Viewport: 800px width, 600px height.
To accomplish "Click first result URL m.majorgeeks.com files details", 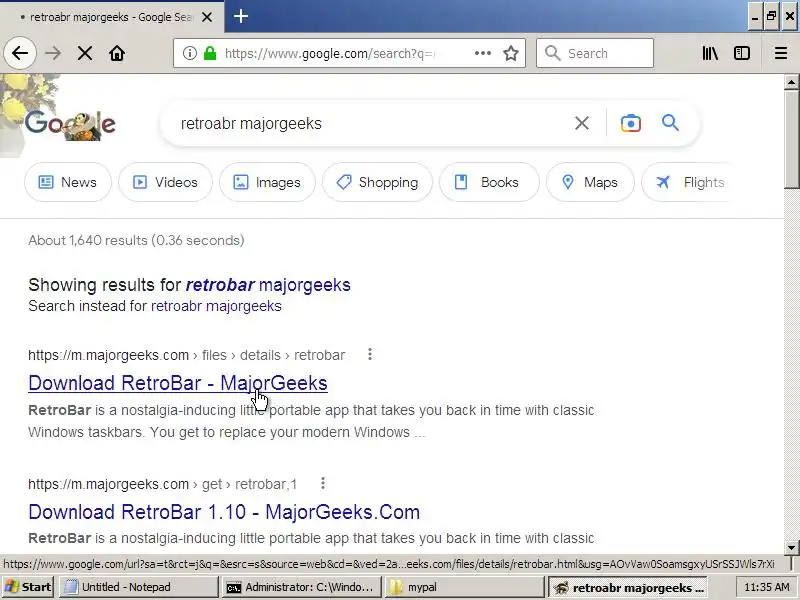I will (186, 355).
